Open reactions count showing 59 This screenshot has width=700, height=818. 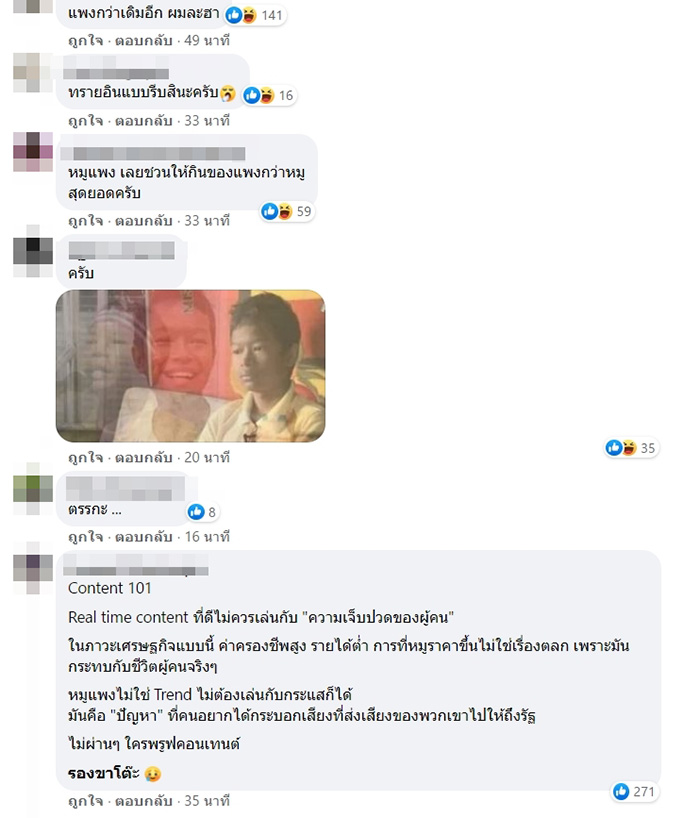(287, 211)
